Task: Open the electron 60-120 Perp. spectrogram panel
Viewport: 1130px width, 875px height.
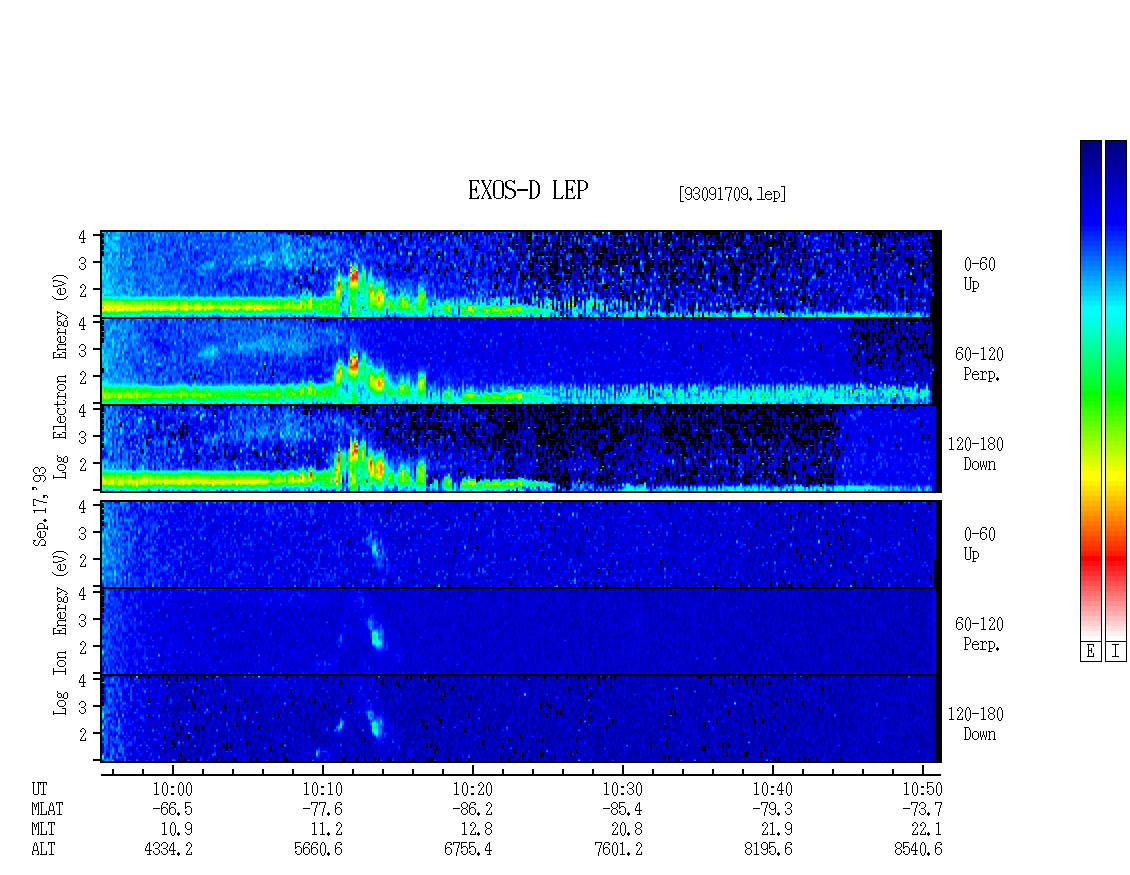Action: 521,361
